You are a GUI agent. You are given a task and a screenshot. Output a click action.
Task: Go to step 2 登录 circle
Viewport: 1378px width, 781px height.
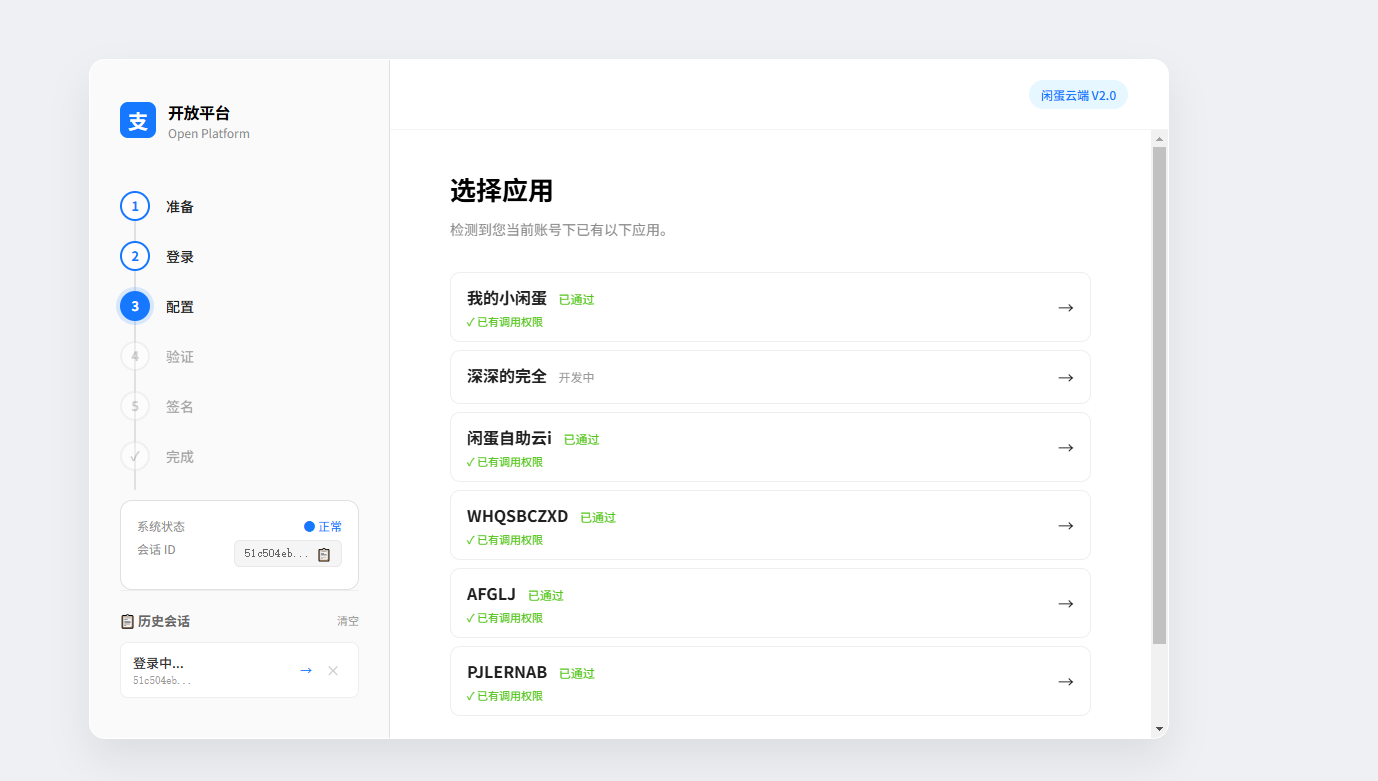[x=135, y=256]
